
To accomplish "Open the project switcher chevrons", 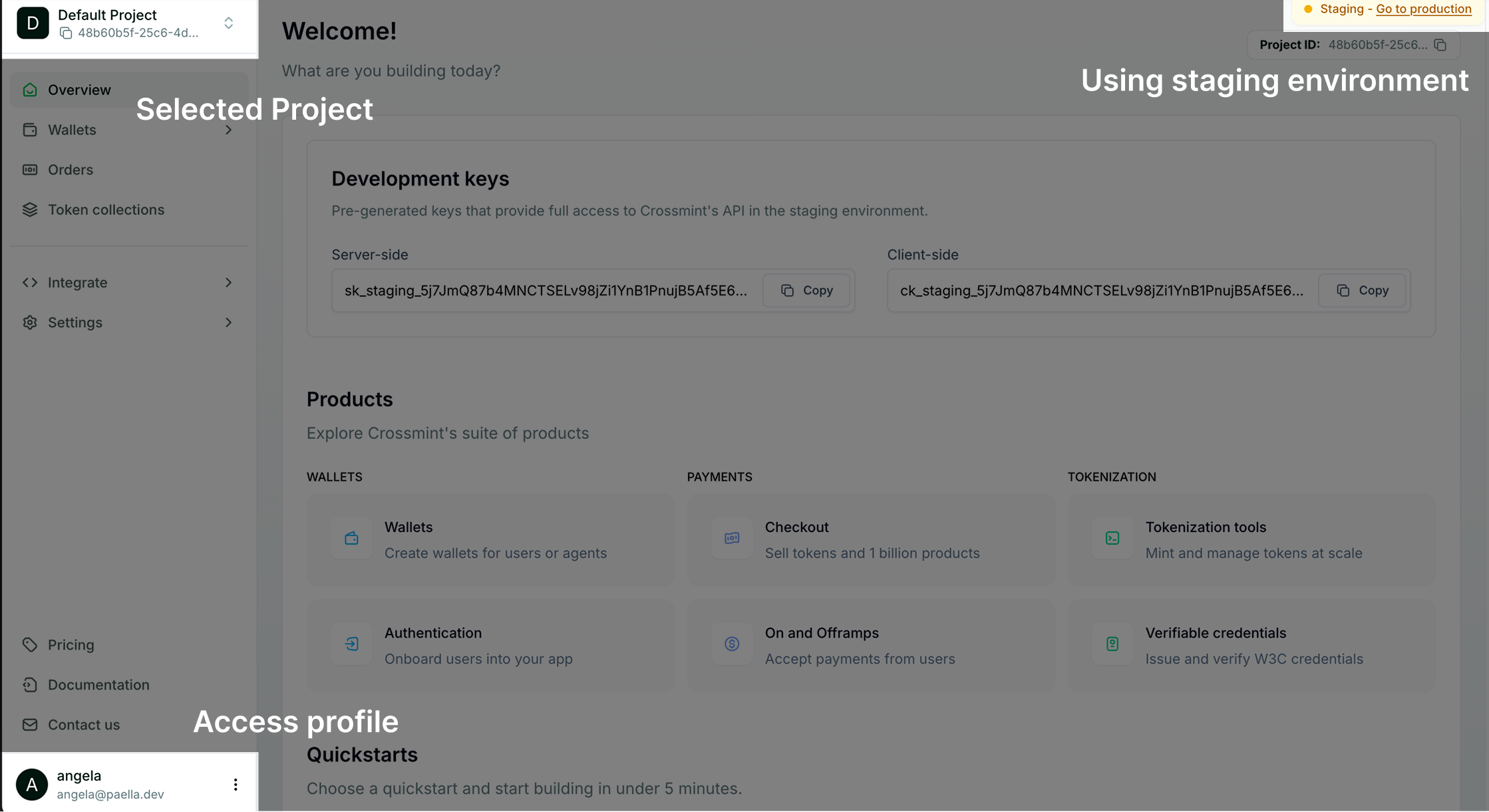I will pyautogui.click(x=229, y=23).
